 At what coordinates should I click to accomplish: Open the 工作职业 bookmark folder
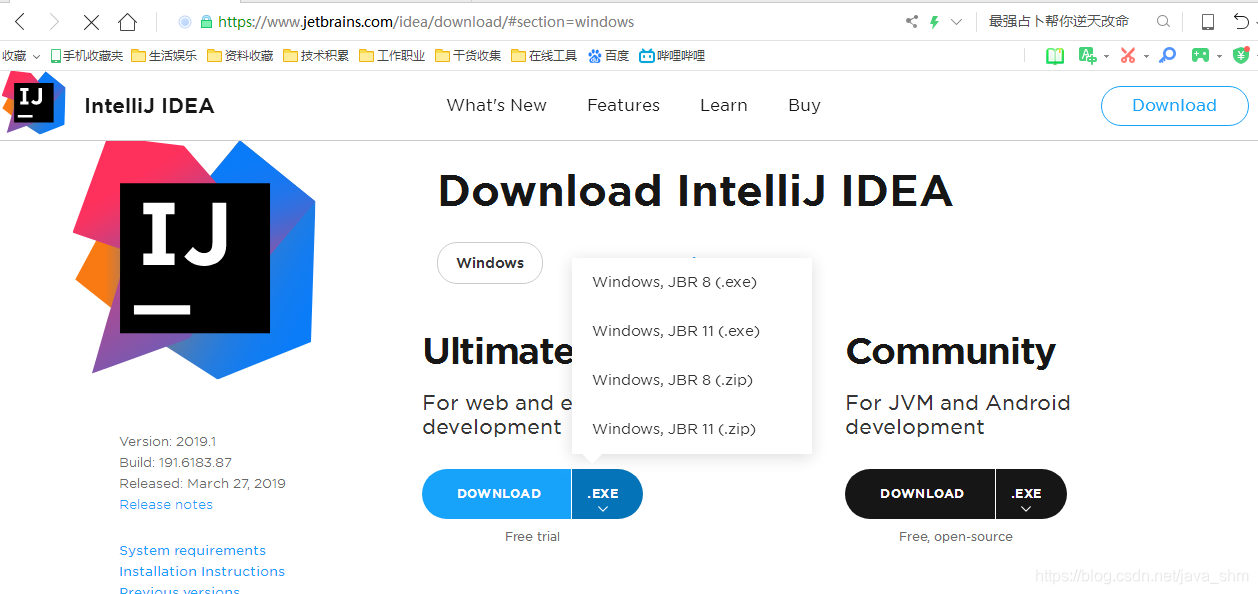(392, 56)
